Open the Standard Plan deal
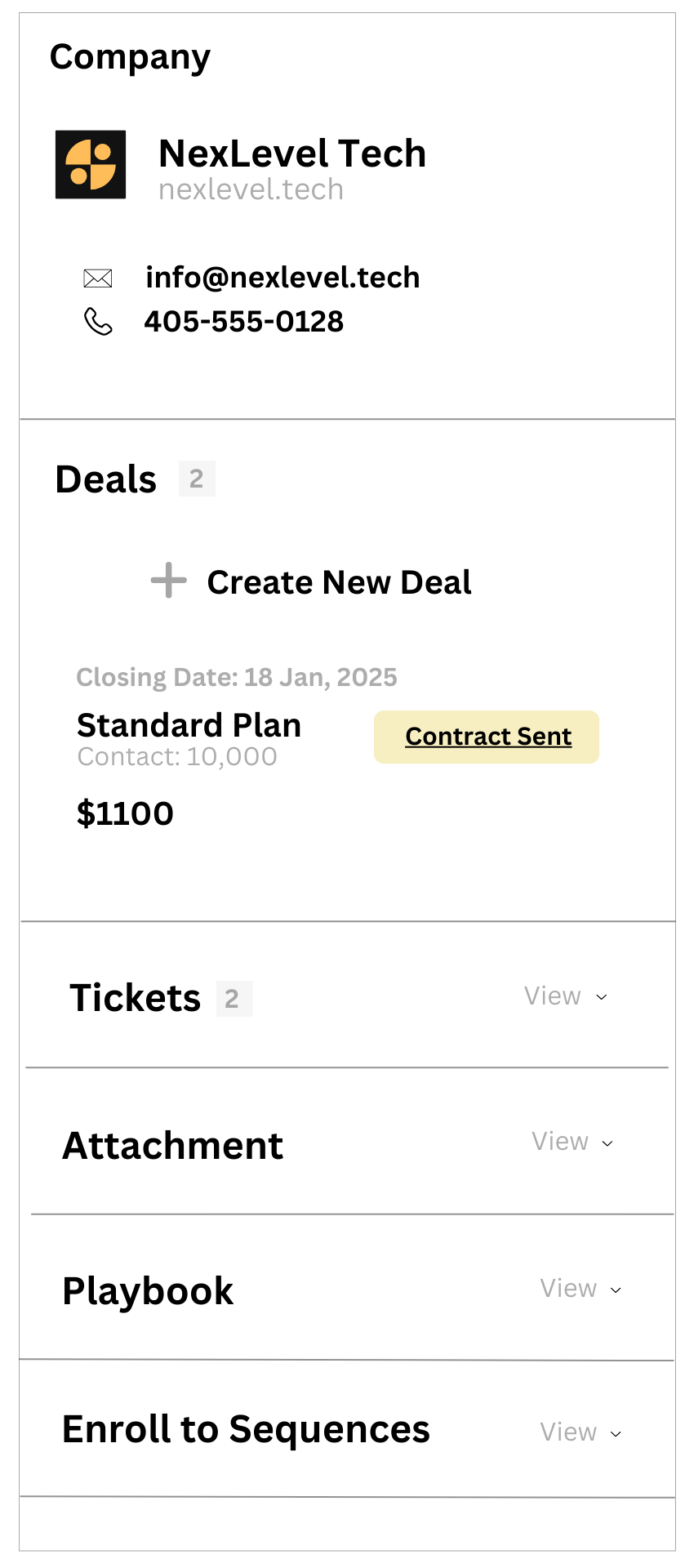The height and width of the screenshot is (1568, 694). click(189, 725)
